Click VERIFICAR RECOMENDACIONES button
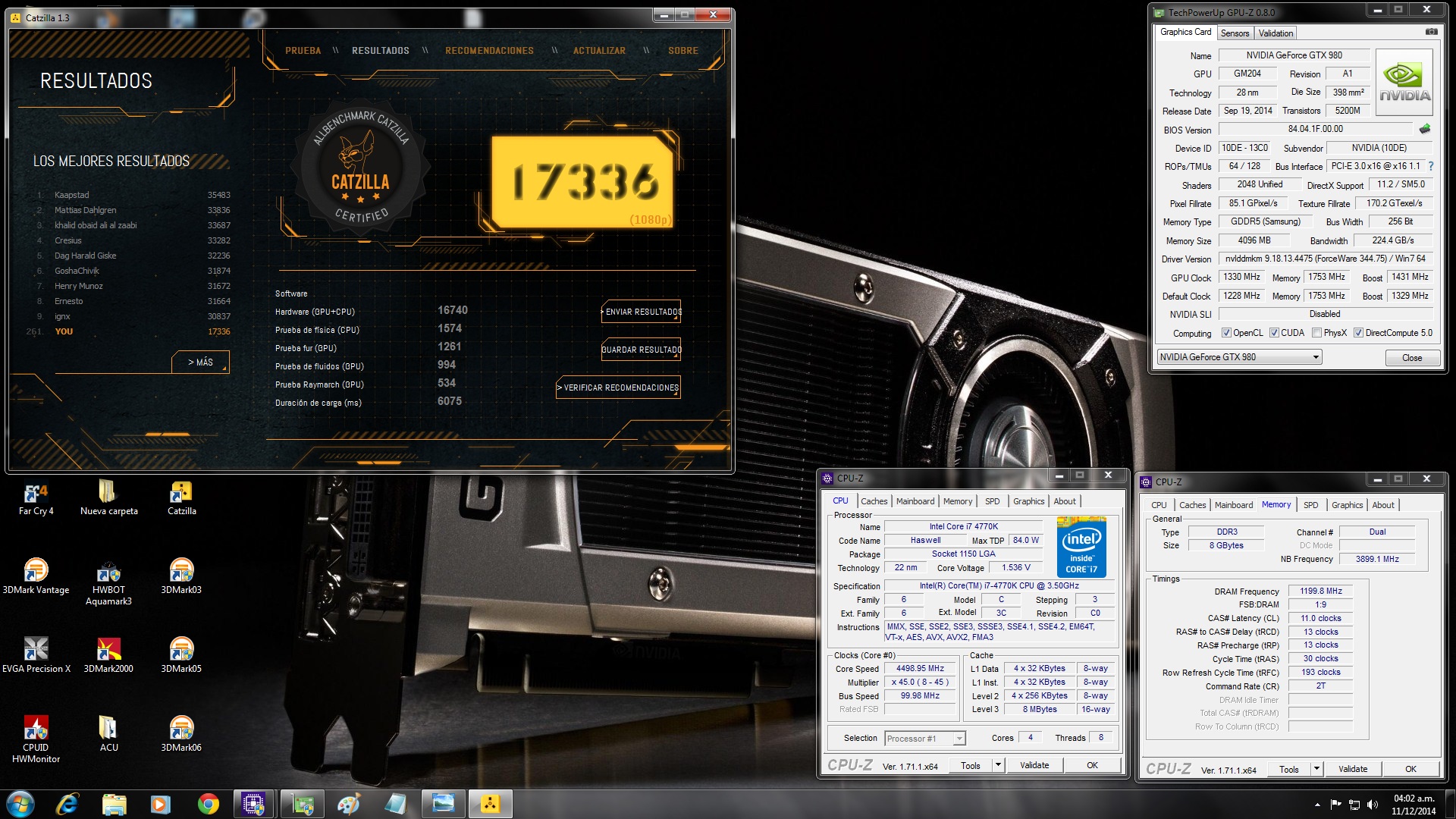Screen dimensions: 1456x819 618,388
